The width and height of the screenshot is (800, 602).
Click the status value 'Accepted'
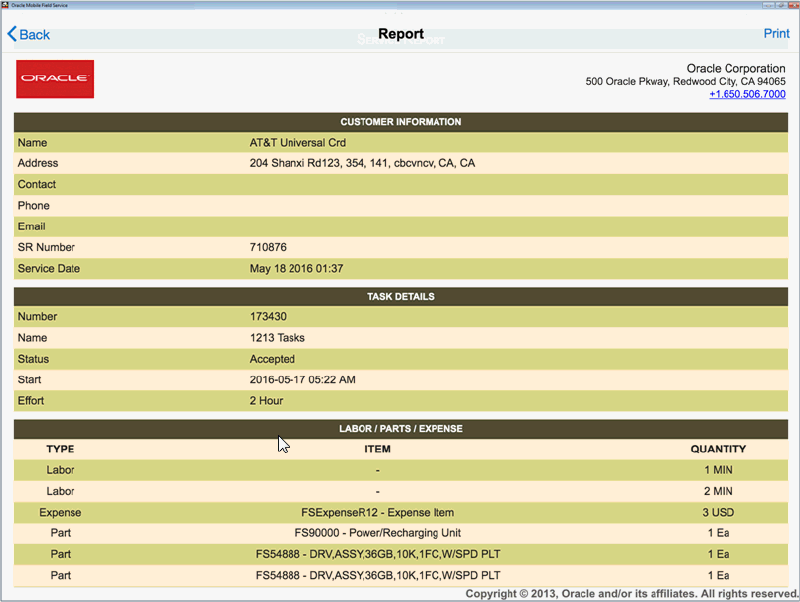(x=272, y=359)
